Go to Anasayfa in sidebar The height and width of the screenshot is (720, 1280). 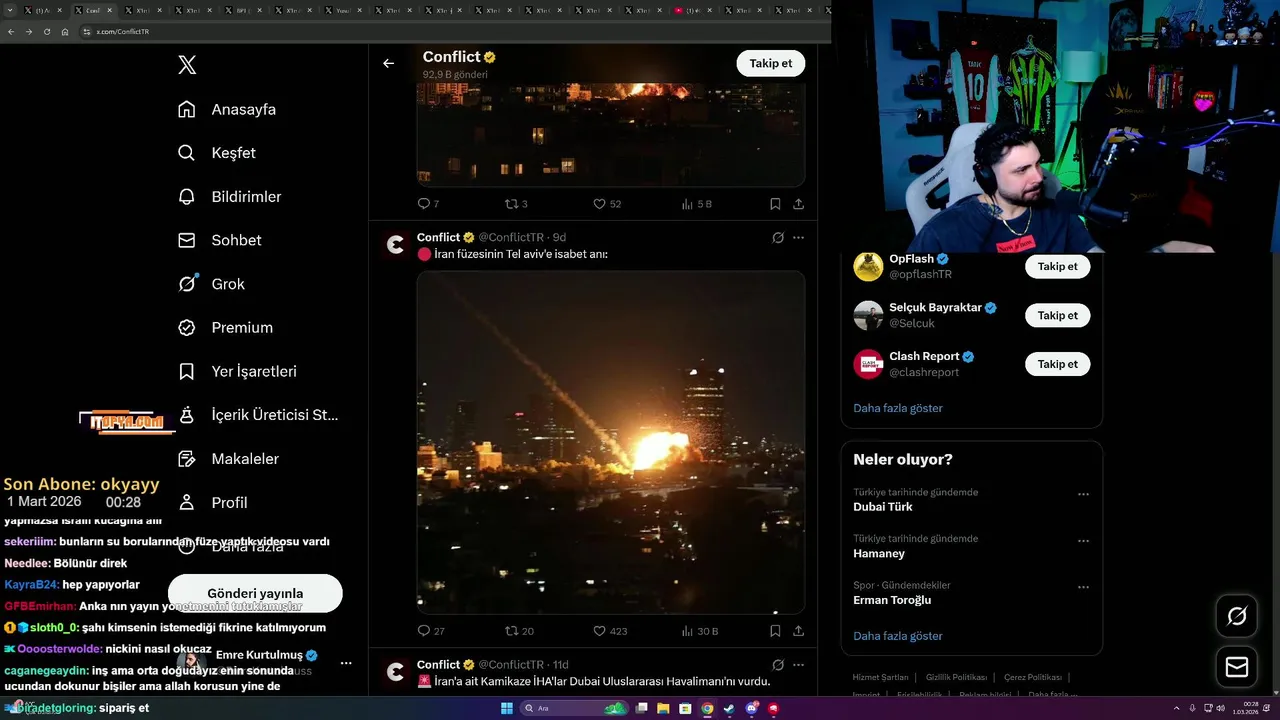pos(243,109)
